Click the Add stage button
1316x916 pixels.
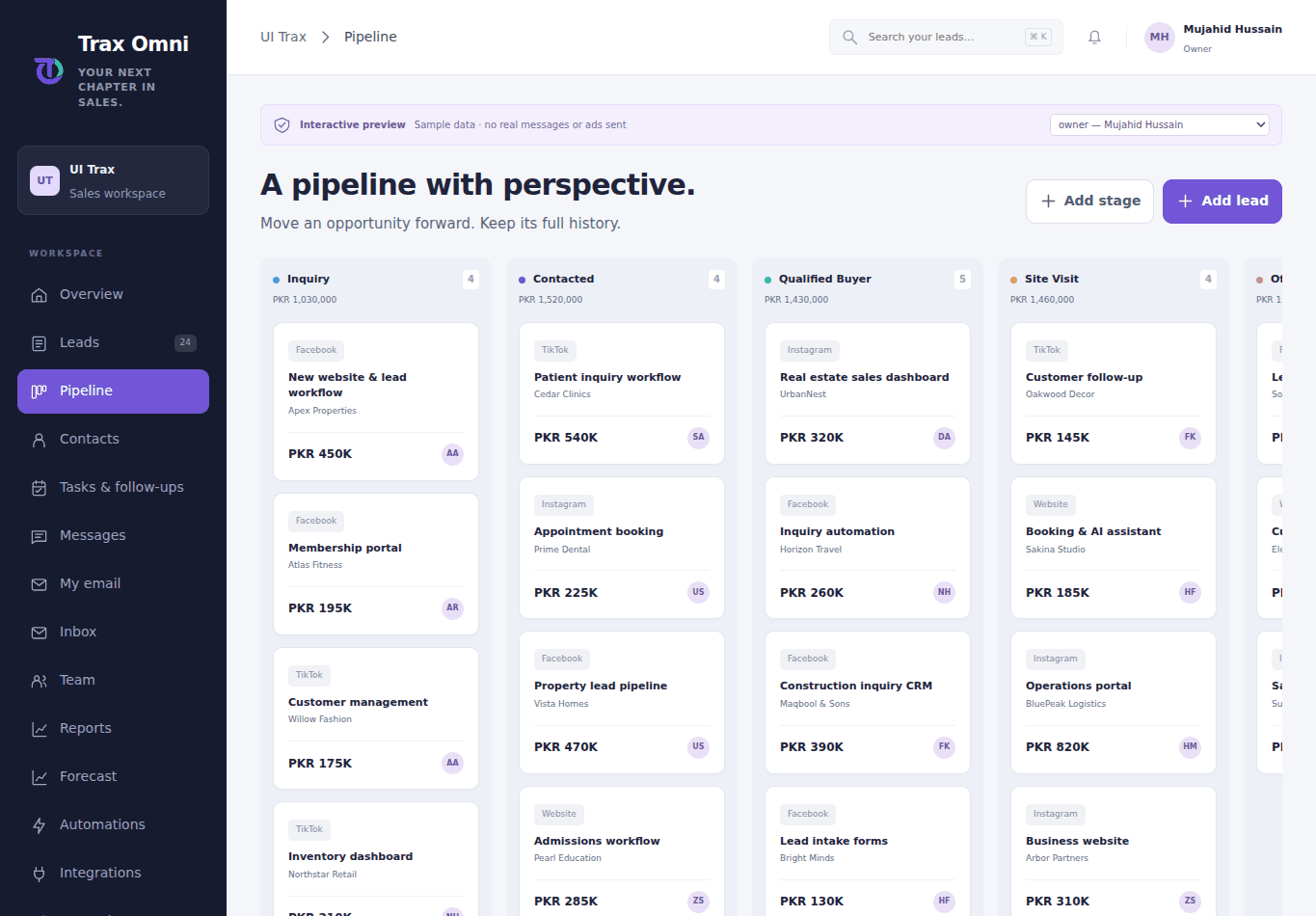coord(1089,202)
